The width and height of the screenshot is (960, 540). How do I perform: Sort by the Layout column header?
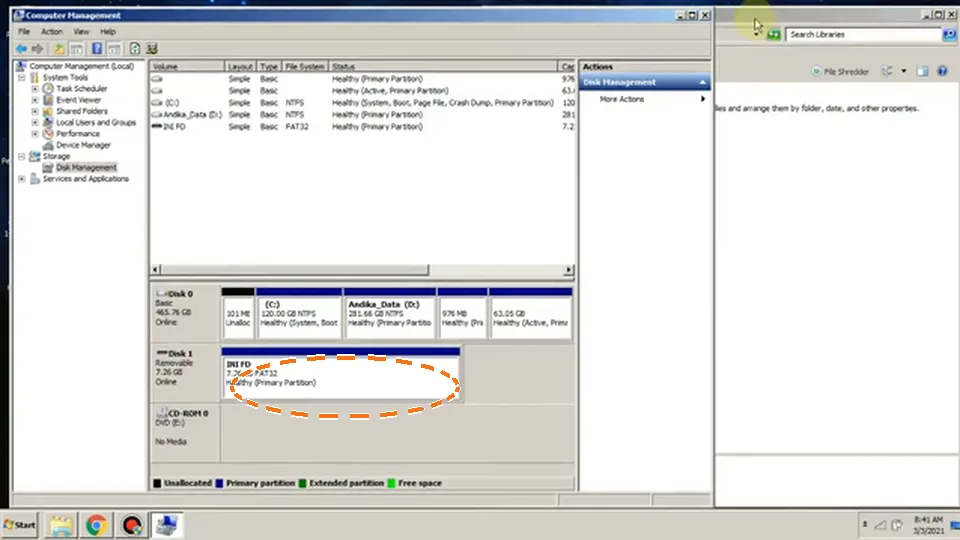pos(240,66)
